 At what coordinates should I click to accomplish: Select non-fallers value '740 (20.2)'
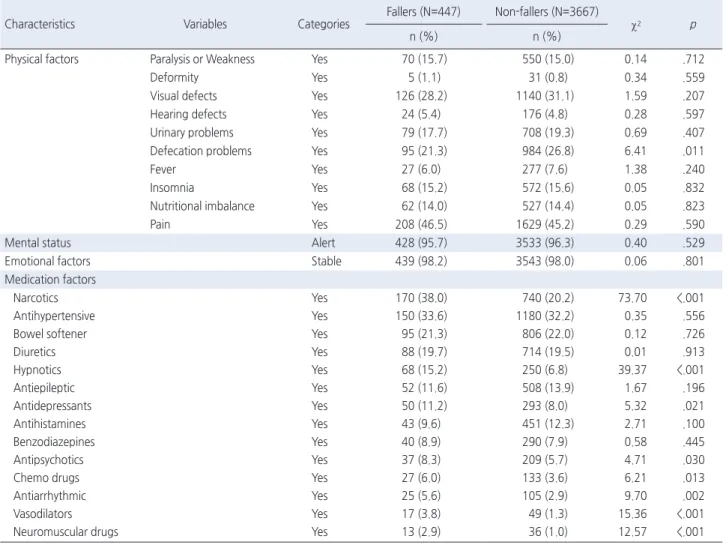click(548, 298)
